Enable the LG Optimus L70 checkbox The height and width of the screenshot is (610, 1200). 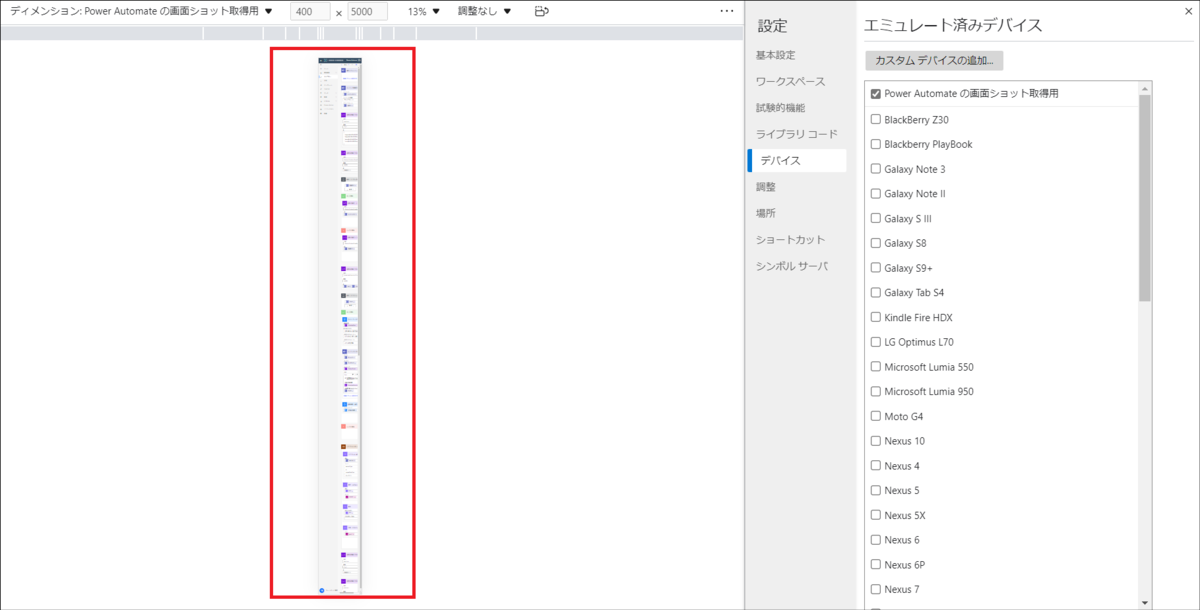876,342
